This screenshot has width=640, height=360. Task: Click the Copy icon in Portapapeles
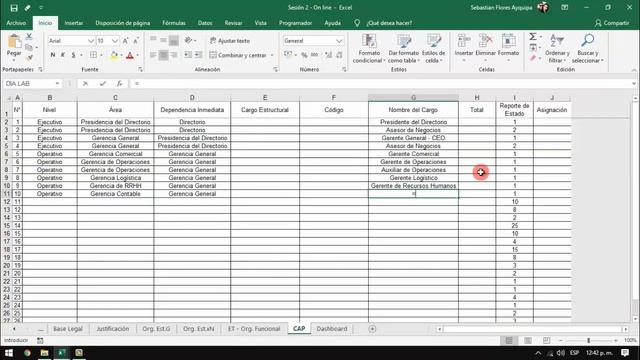pyautogui.click(x=29, y=47)
